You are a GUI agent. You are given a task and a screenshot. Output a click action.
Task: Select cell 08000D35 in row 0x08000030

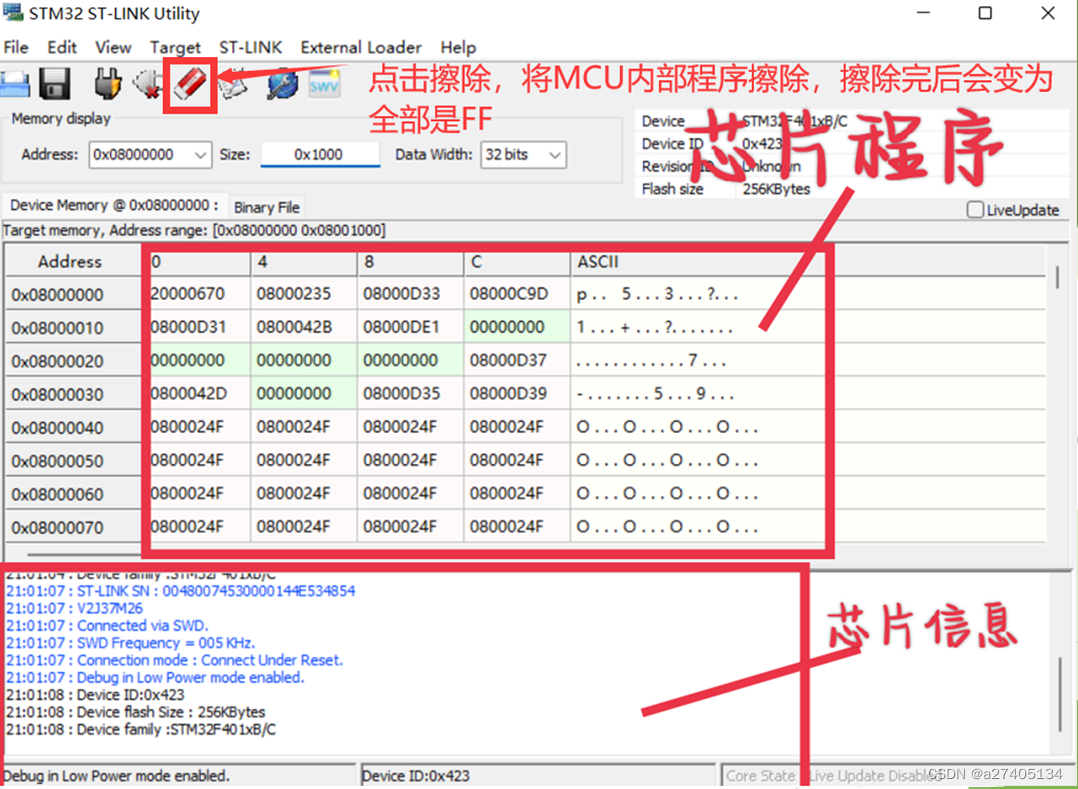[x=410, y=394]
